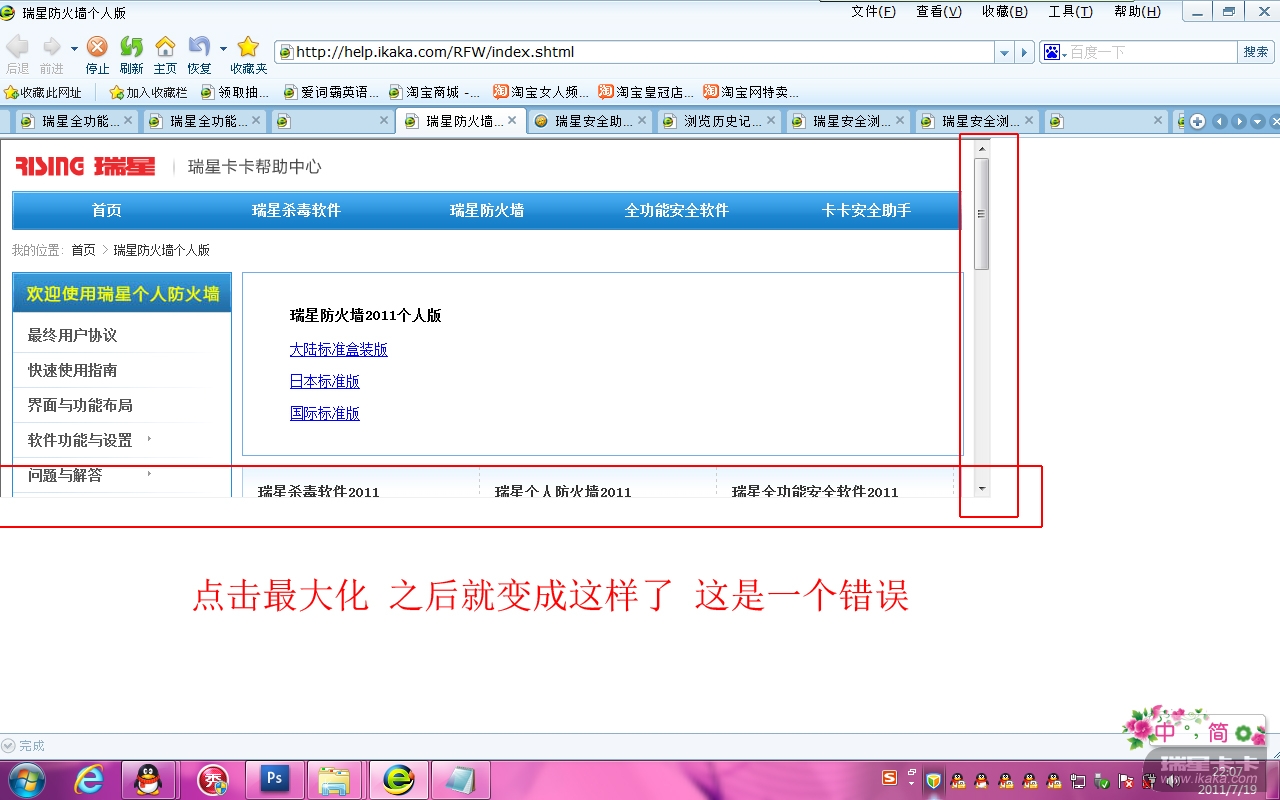1280x800 pixels.
Task: Open the Windows Start menu orb
Action: pos(26,780)
